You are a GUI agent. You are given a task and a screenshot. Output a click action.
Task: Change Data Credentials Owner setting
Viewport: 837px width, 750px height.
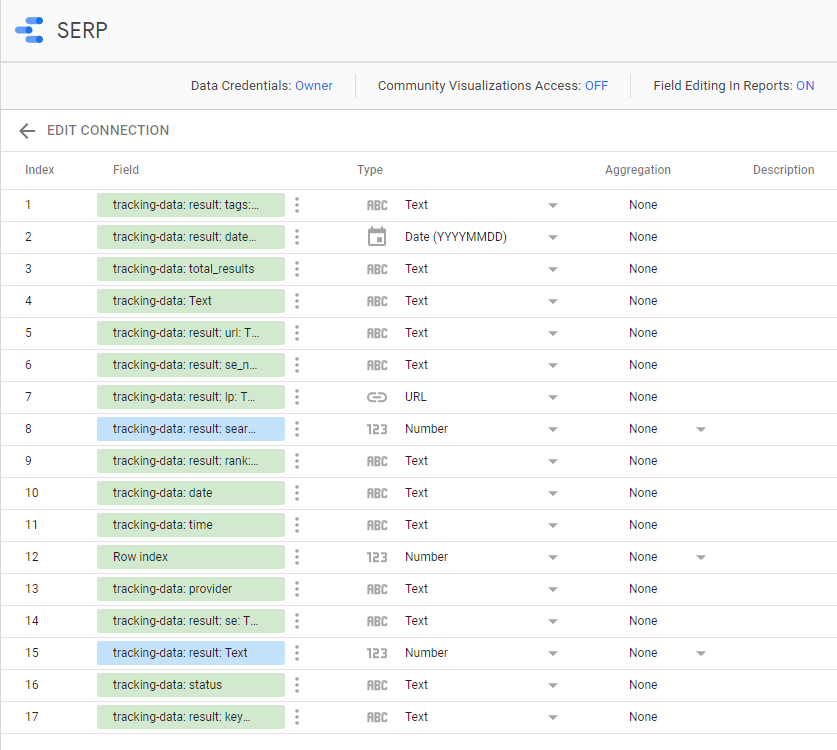(313, 86)
